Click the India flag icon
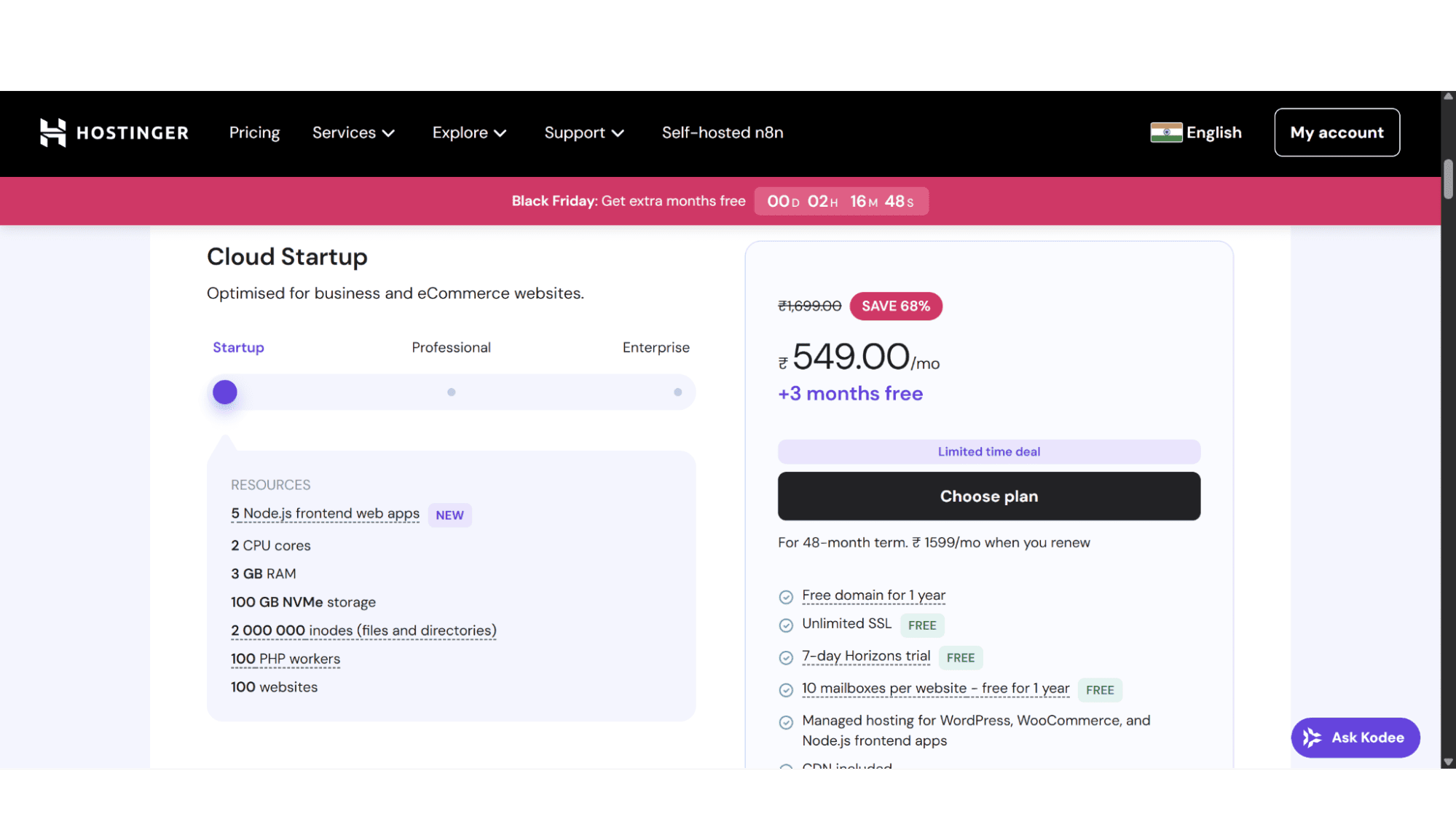The height and width of the screenshot is (819, 1456). [1166, 132]
